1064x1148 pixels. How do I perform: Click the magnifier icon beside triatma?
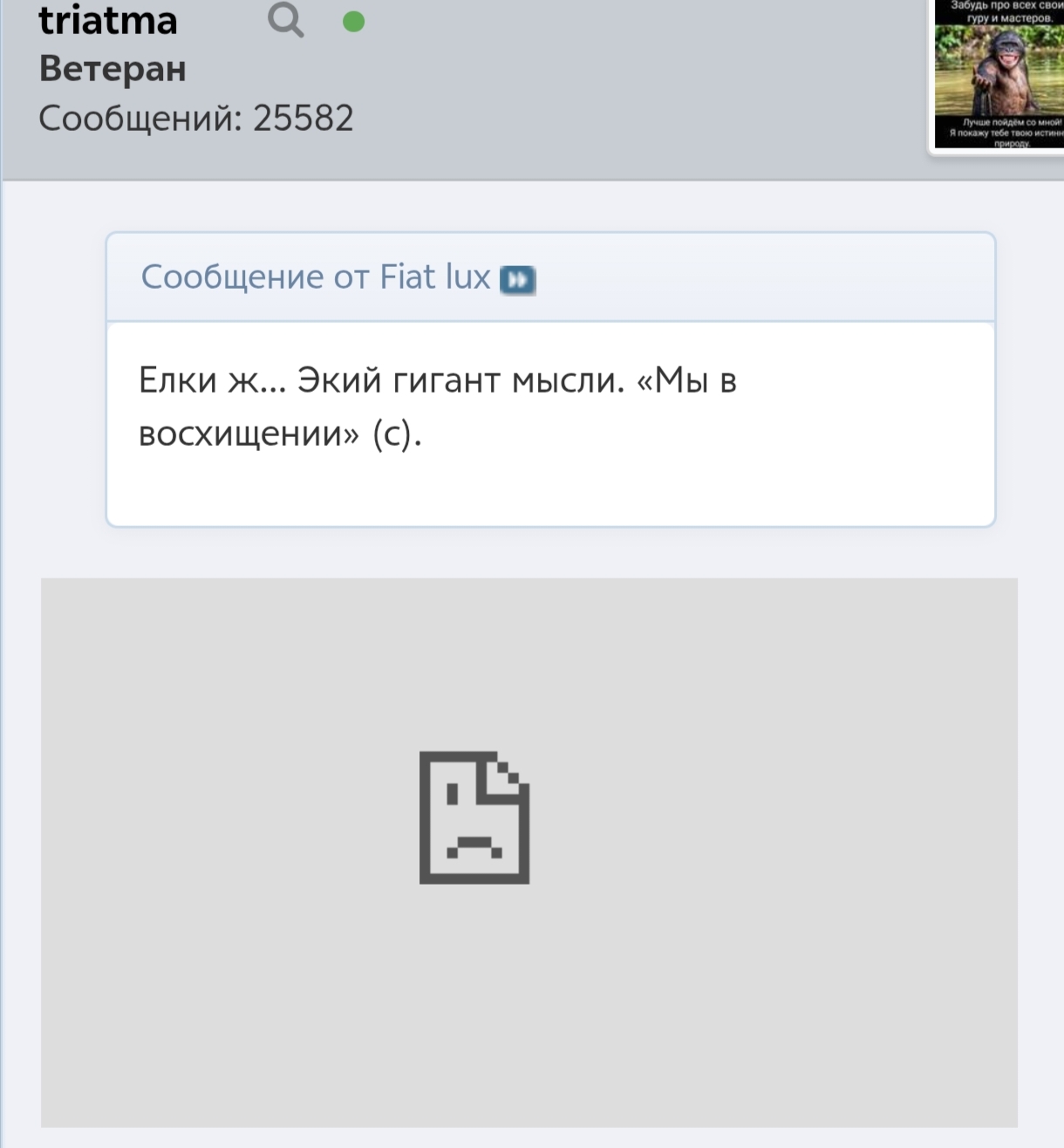[286, 20]
